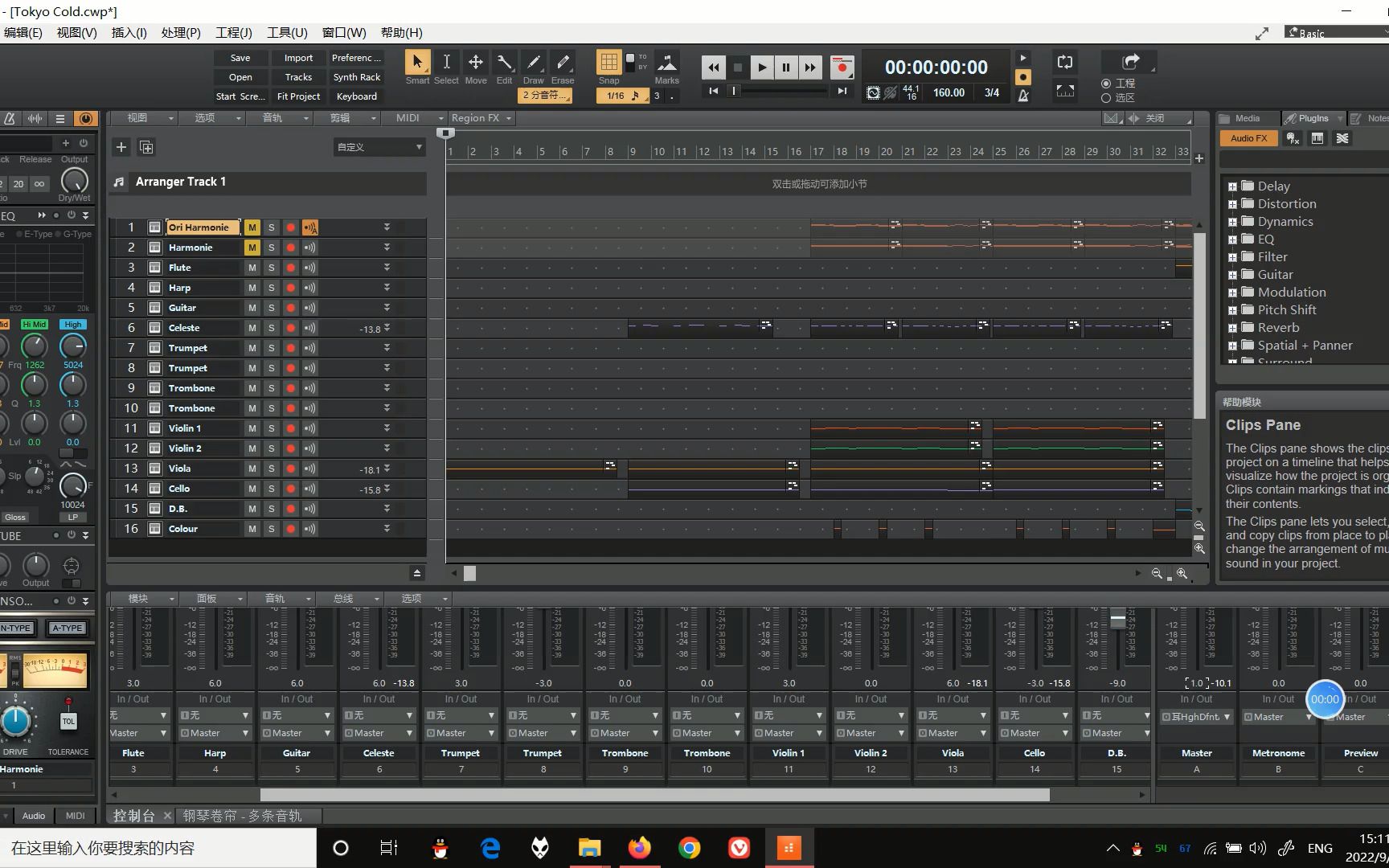Open the 工具(U) menu

click(287, 33)
